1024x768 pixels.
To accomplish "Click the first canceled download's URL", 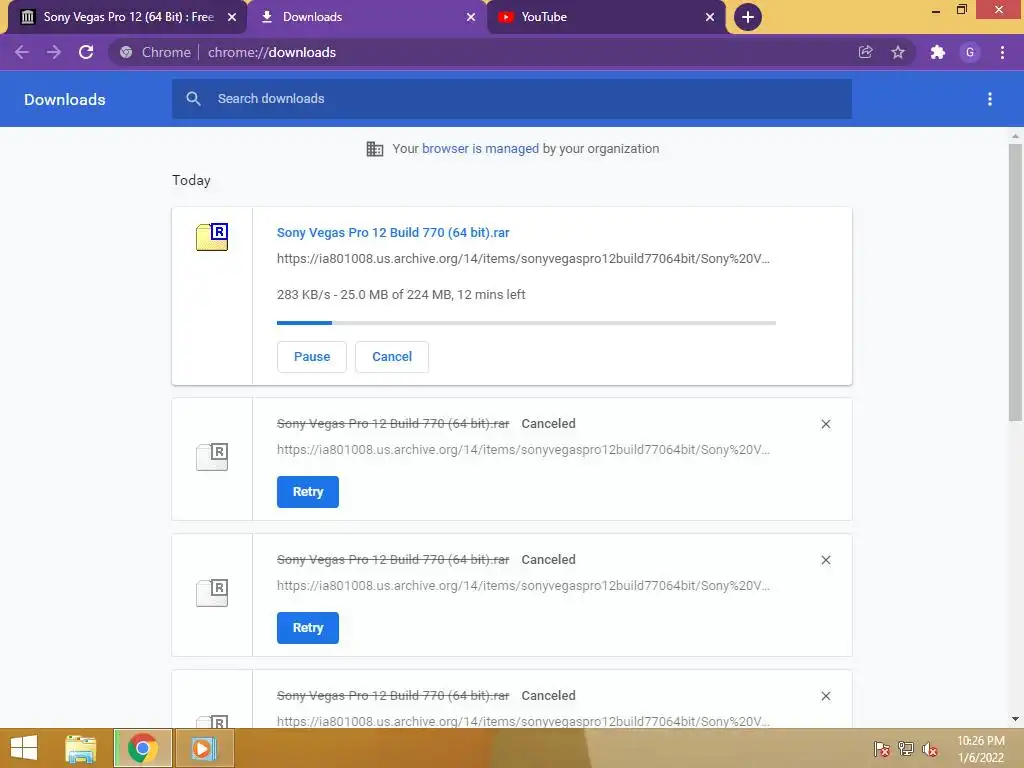I will 523,450.
